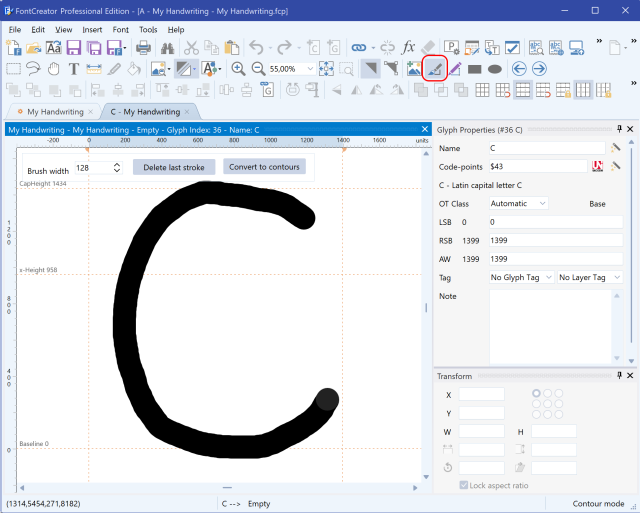Image resolution: width=640 pixels, height=513 pixels.
Task: Select the center transform origin radio
Action: point(548,404)
